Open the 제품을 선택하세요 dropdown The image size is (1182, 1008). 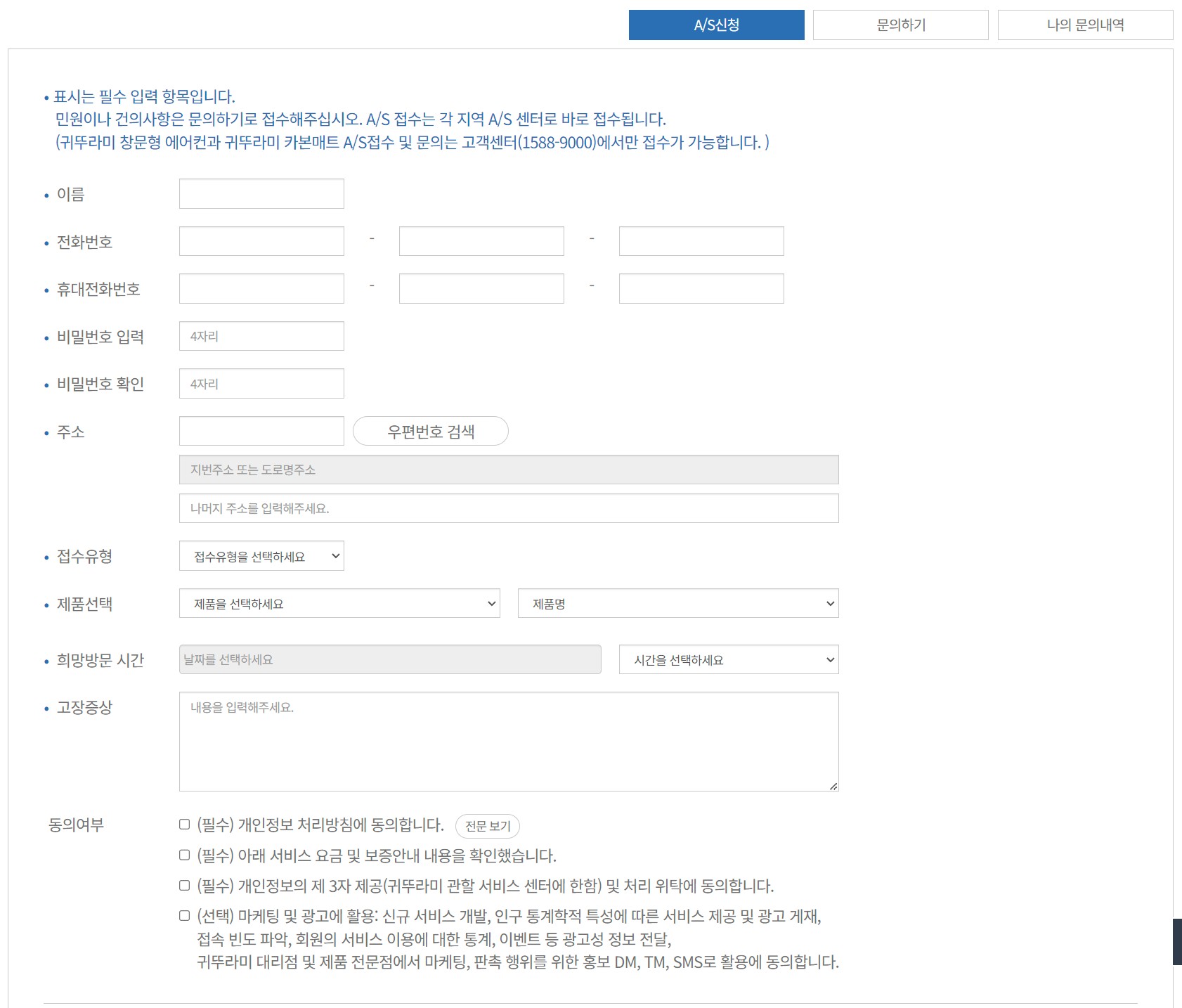coord(339,603)
